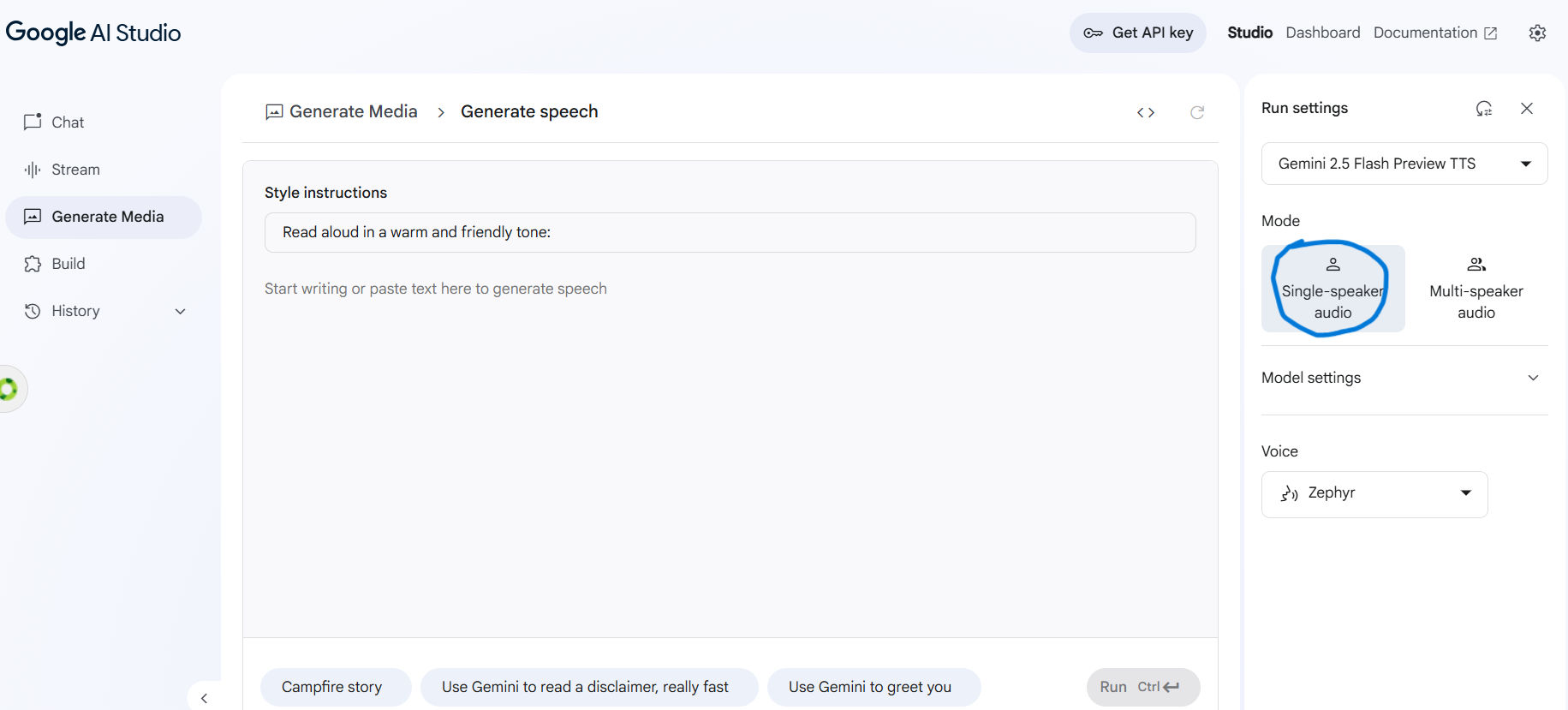The height and width of the screenshot is (710, 1568).
Task: Open Chat from the sidebar
Action: pyautogui.click(x=68, y=122)
